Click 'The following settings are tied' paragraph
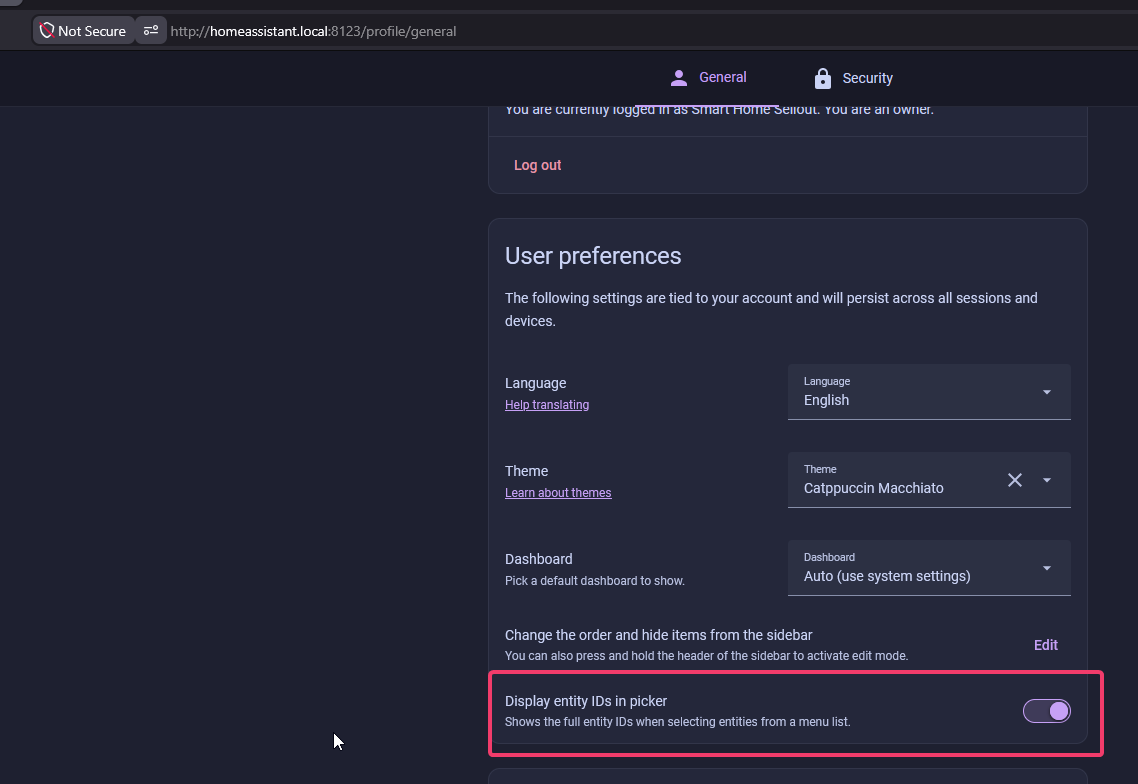 tap(771, 309)
